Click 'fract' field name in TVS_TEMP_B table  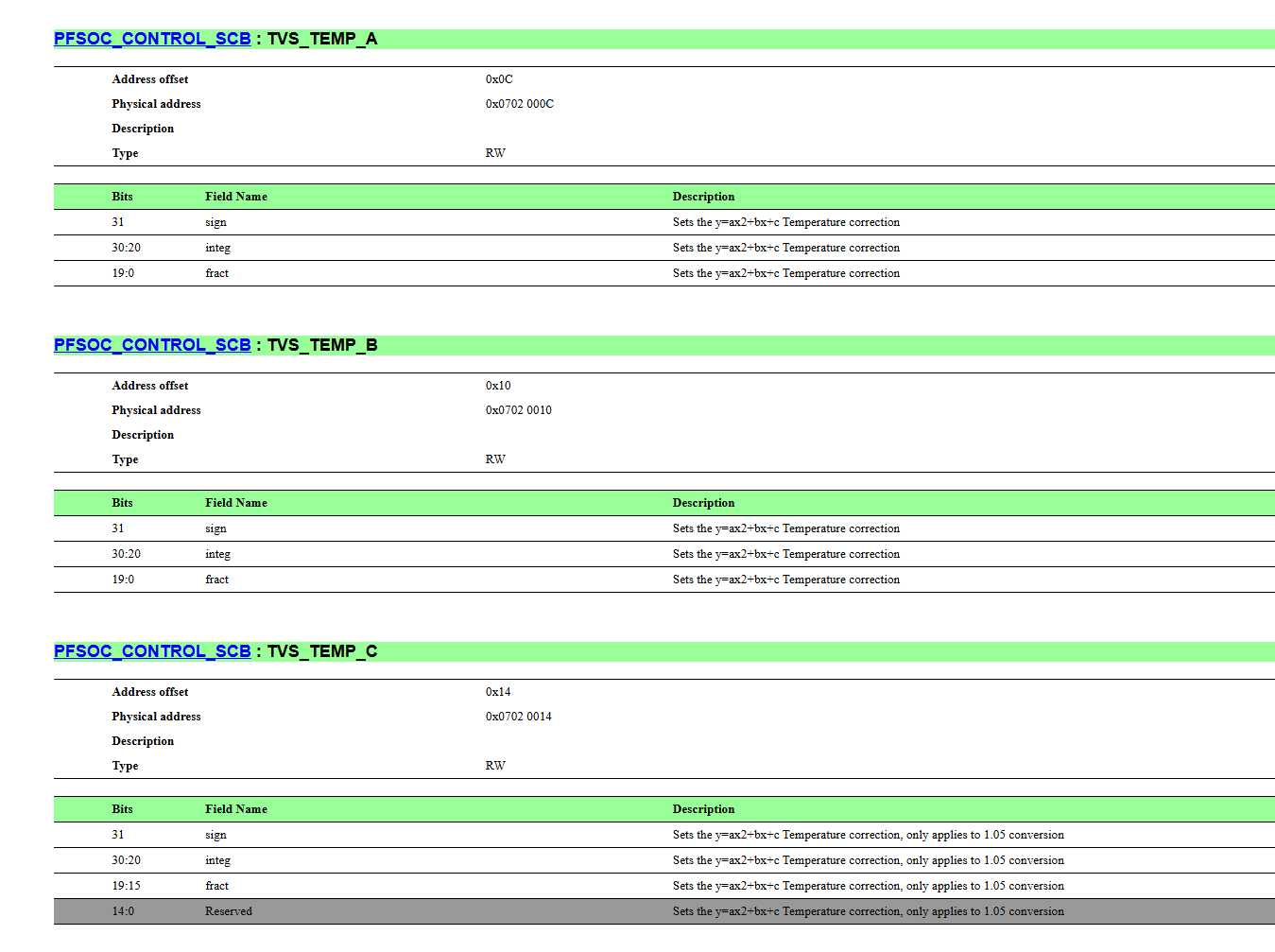click(216, 580)
